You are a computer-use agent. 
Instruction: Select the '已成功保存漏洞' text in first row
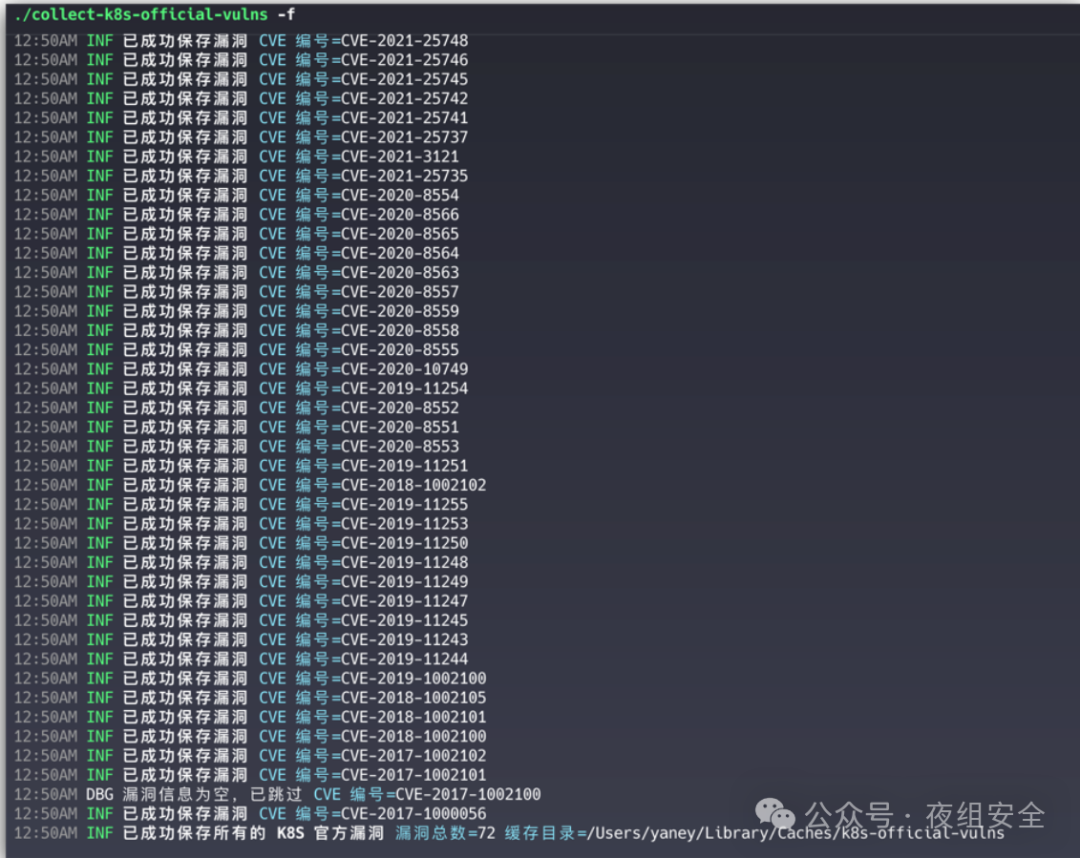185,40
